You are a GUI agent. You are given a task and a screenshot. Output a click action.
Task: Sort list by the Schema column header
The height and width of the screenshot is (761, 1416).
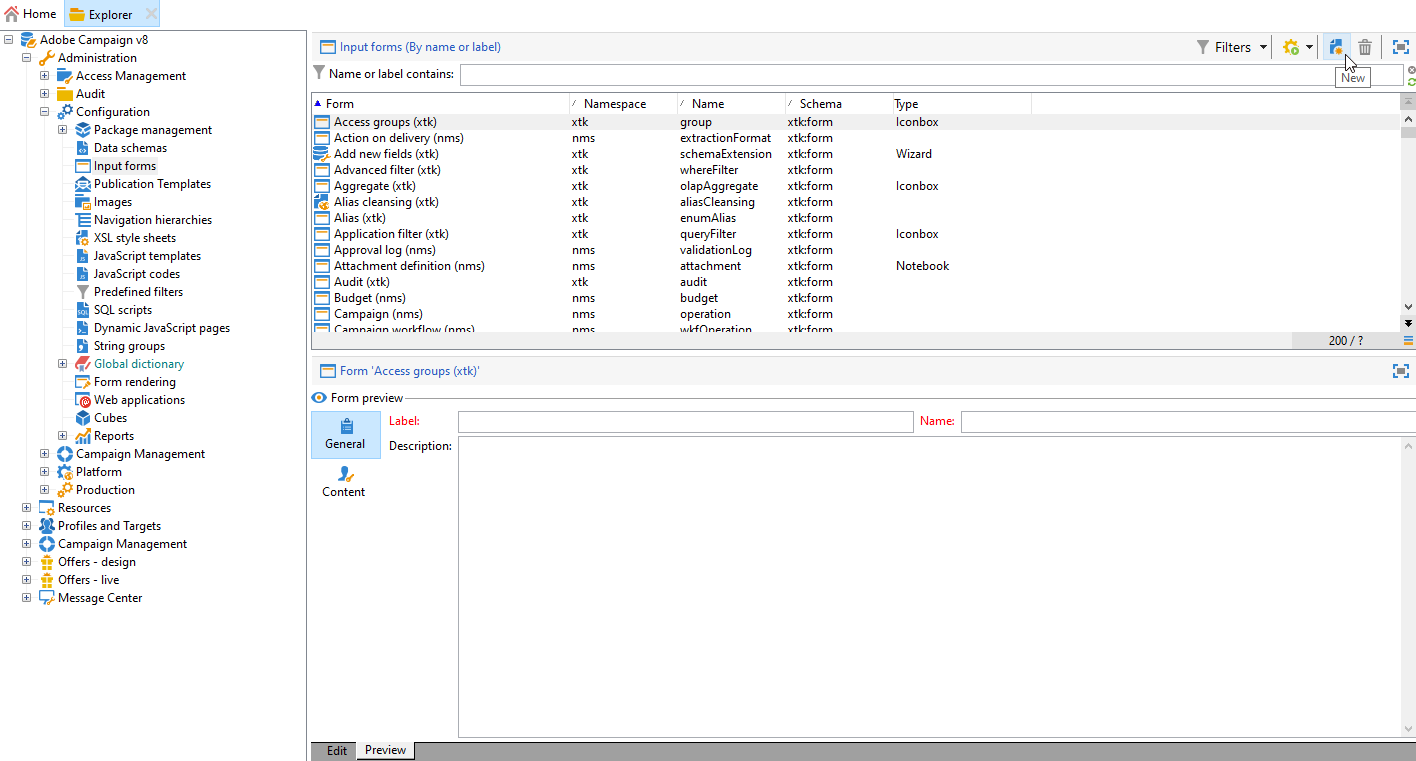point(839,104)
